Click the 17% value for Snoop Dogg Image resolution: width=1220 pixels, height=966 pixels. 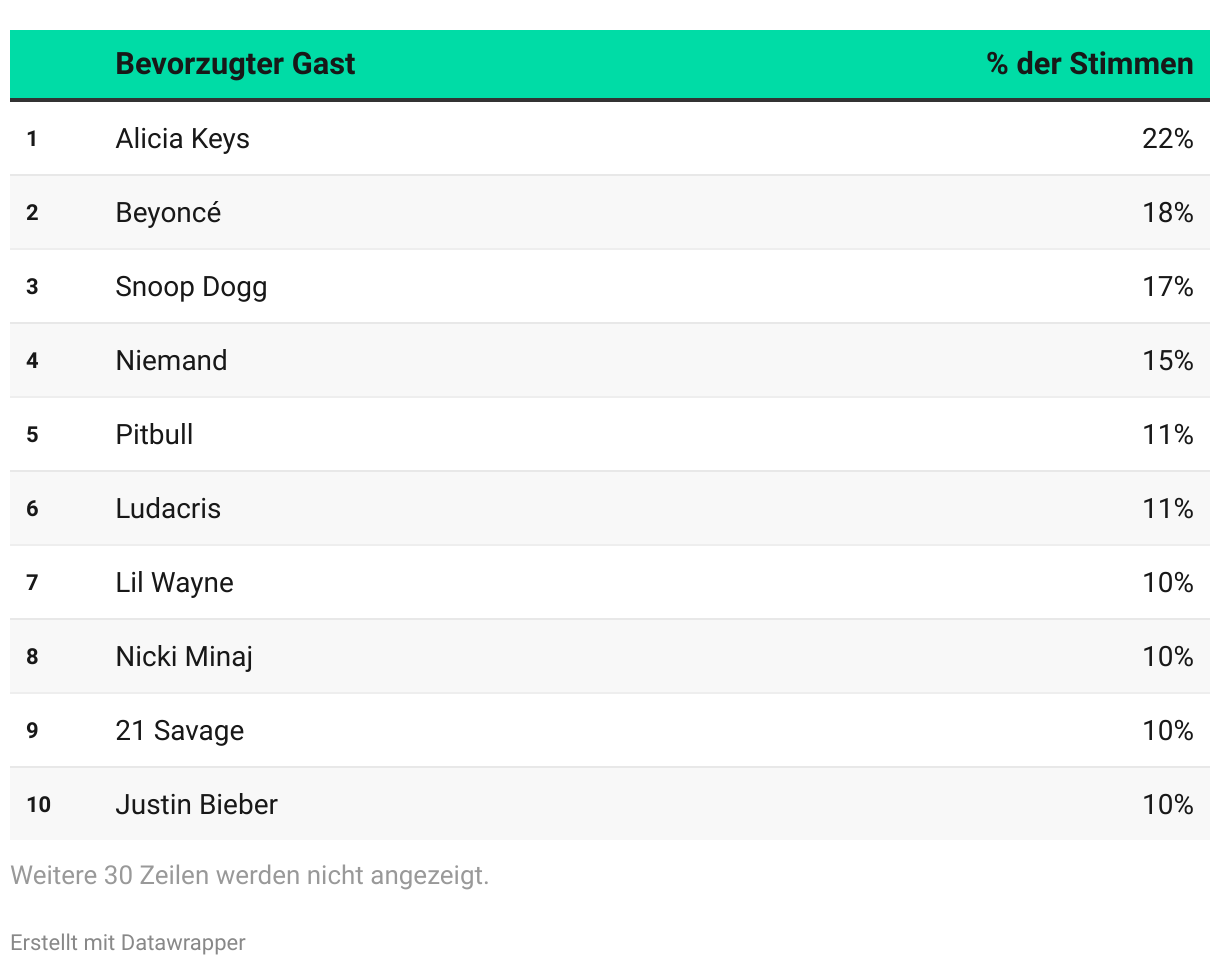[x=1167, y=287]
